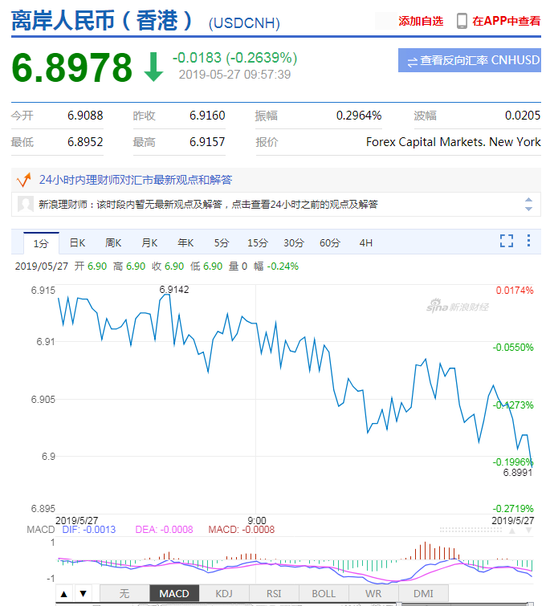Select the KDJ indicator
This screenshot has height=606, width=550.
(224, 593)
